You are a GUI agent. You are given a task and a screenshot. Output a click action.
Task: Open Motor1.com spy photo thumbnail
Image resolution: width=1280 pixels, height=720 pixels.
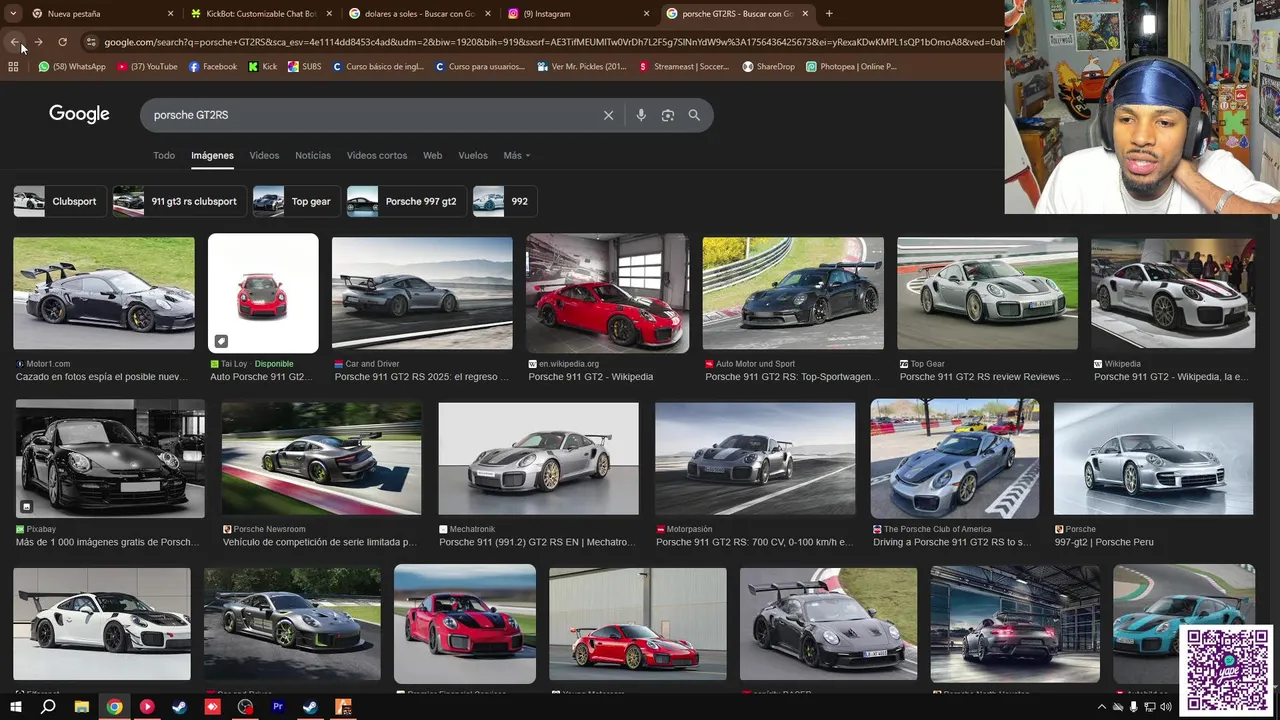coord(104,292)
